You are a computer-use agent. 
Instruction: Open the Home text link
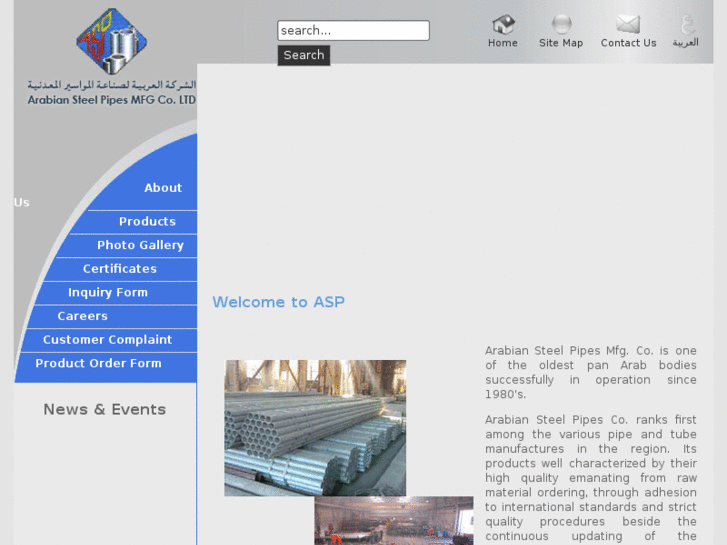click(503, 43)
